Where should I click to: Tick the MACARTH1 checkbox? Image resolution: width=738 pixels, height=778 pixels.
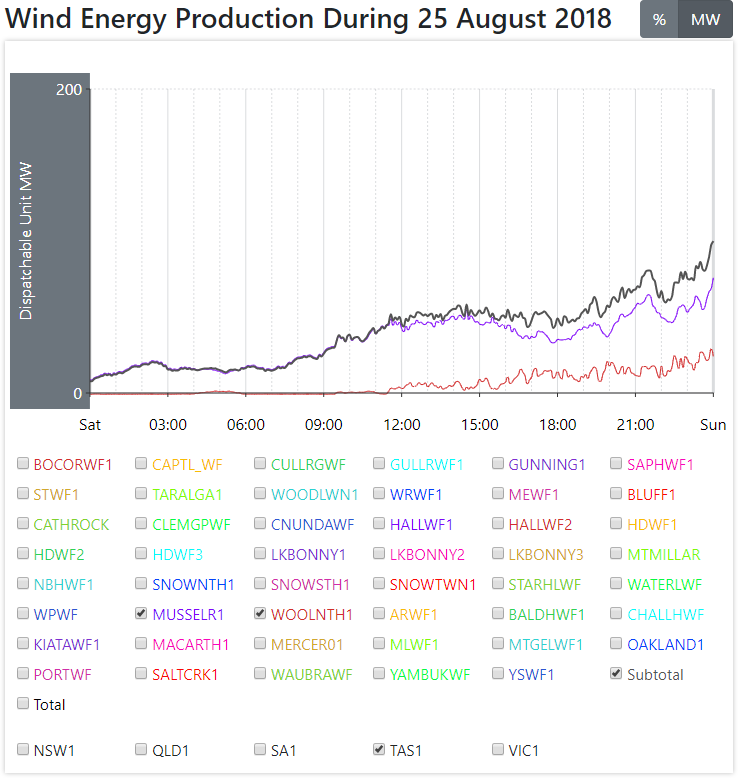(x=142, y=644)
